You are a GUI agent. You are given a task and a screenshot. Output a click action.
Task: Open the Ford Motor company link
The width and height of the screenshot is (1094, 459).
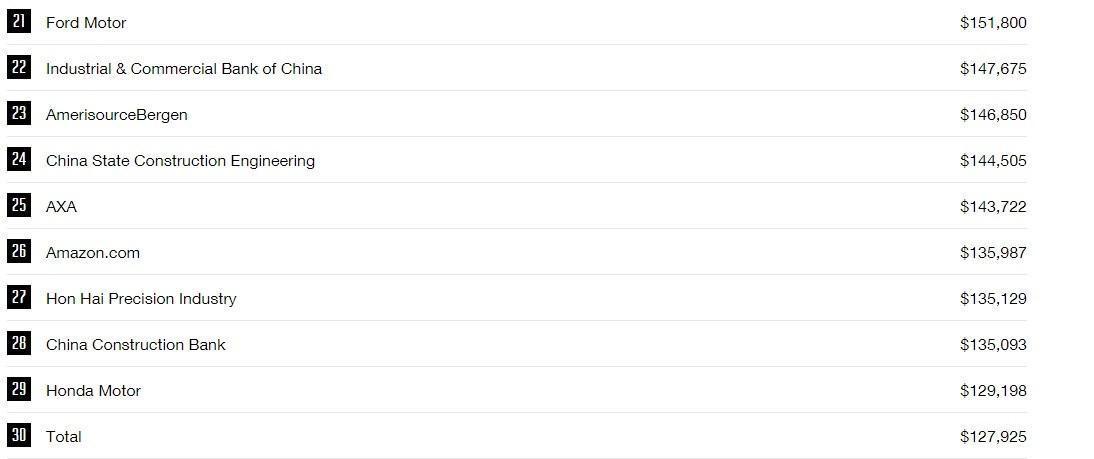(x=86, y=23)
